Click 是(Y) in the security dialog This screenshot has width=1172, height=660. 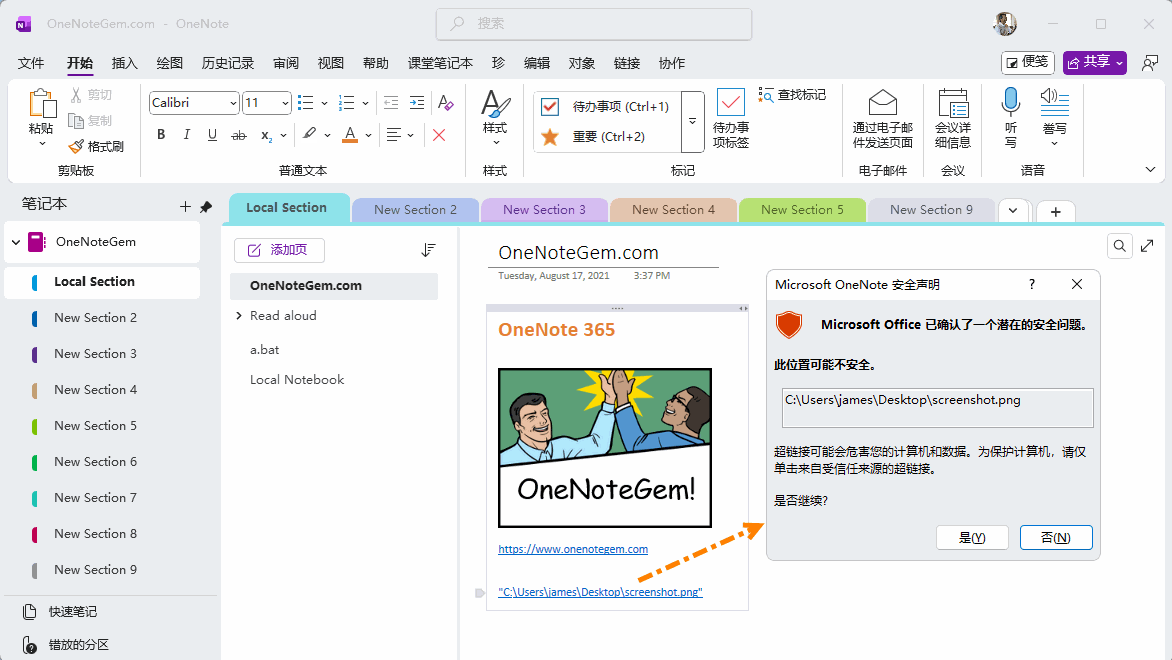click(971, 537)
